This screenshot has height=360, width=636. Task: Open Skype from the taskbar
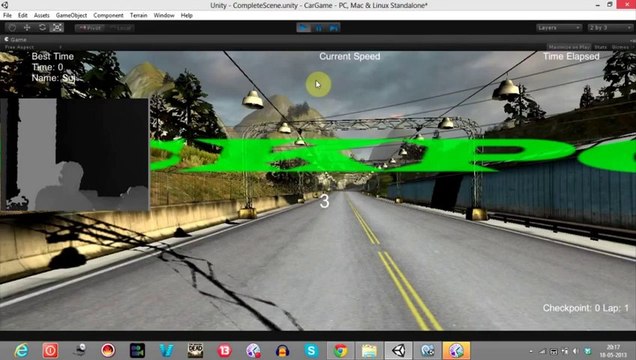pyautogui.click(x=311, y=350)
